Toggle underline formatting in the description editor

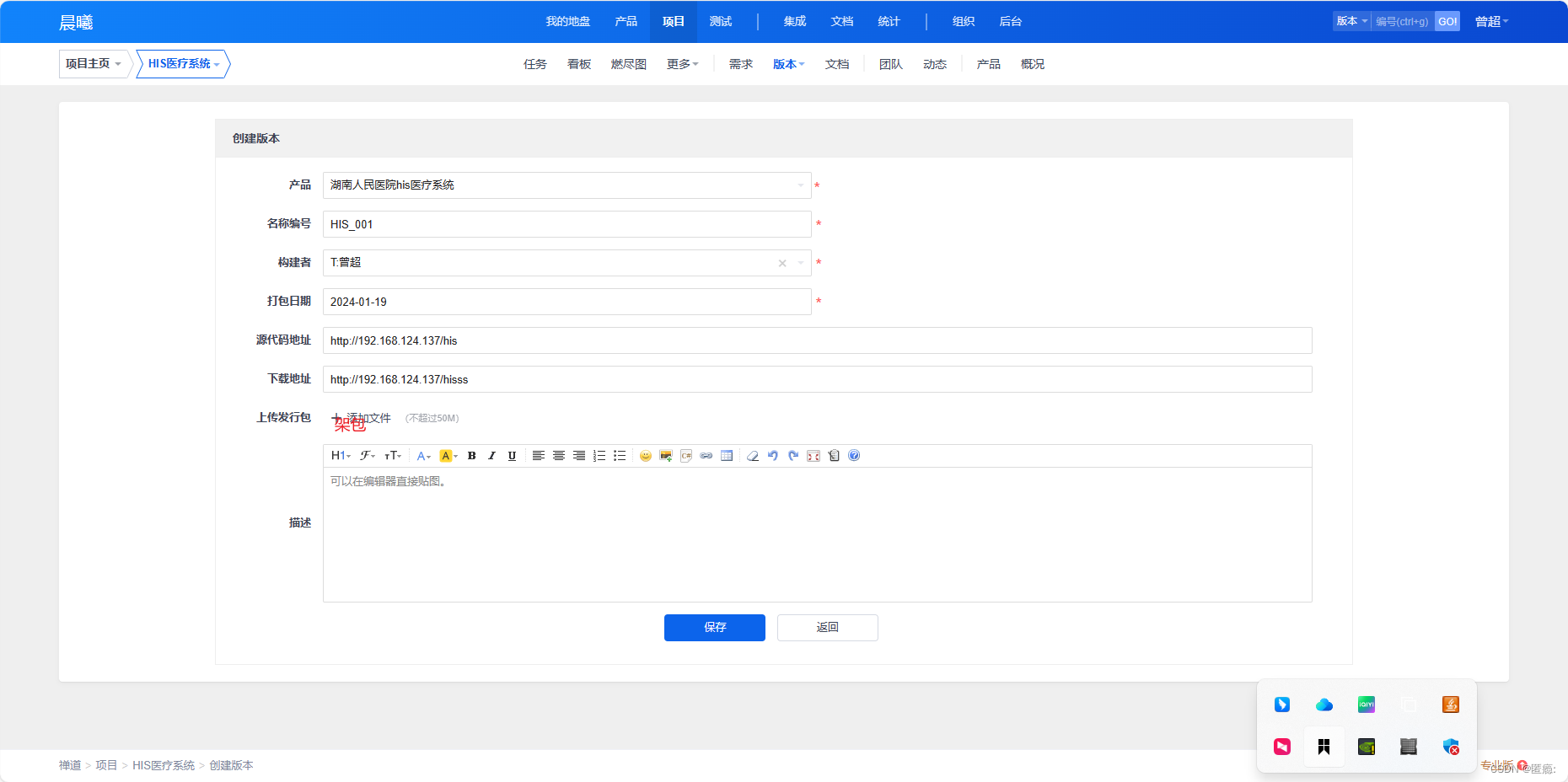pyautogui.click(x=513, y=456)
